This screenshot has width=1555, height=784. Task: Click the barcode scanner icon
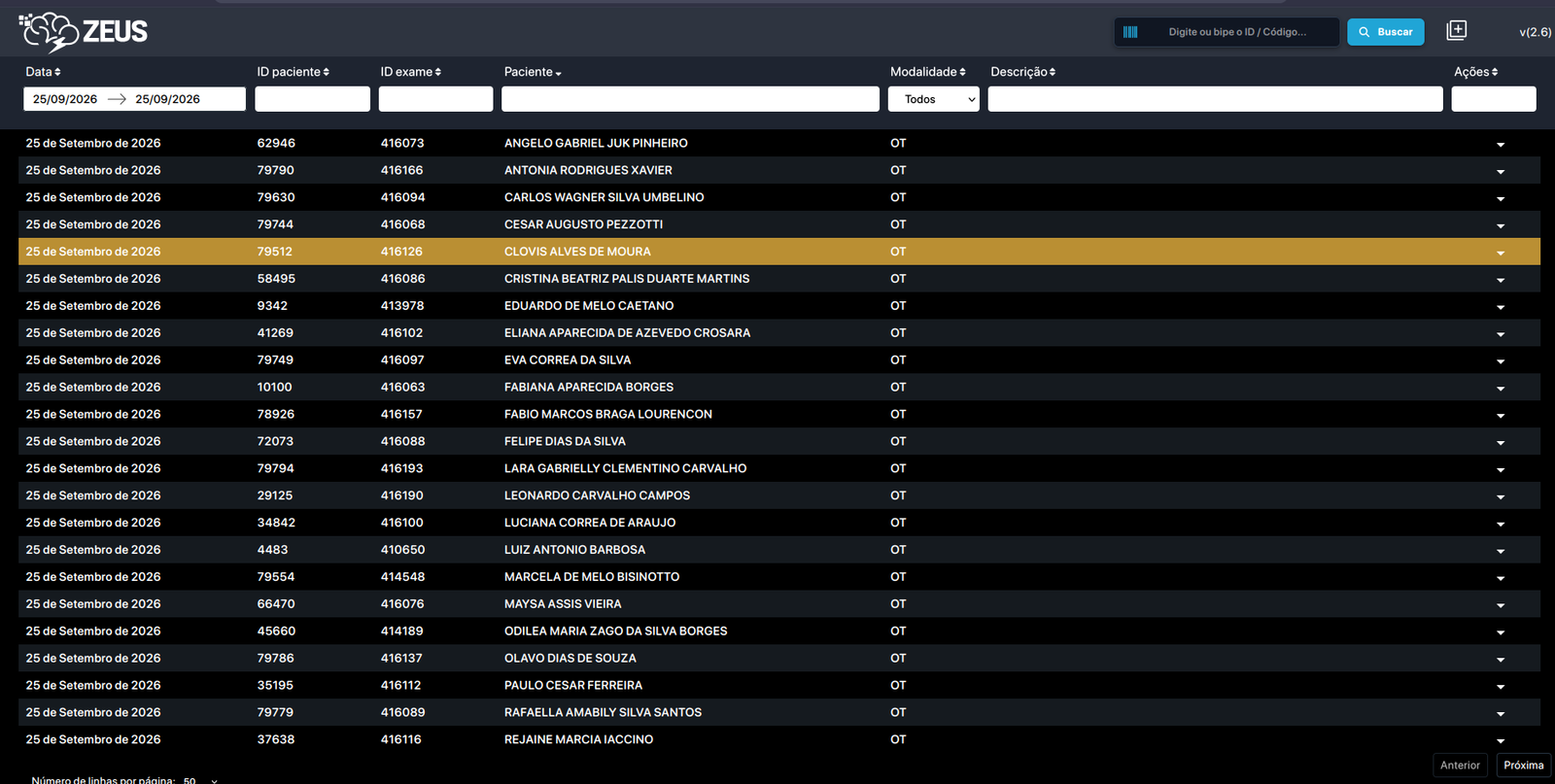(x=1130, y=32)
